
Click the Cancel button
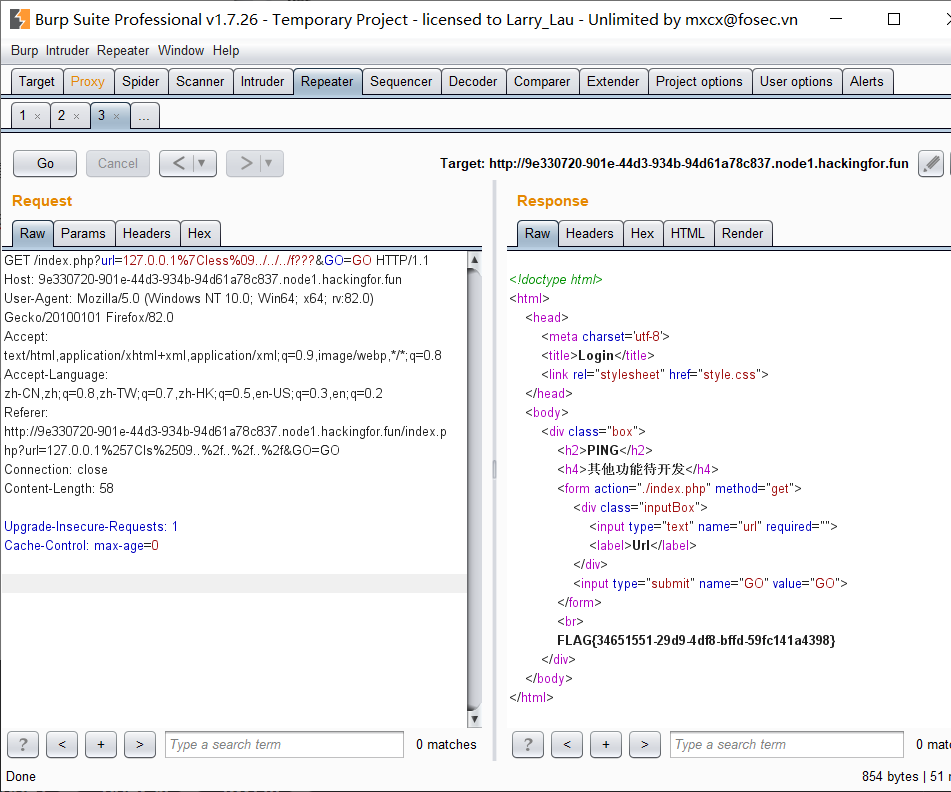[118, 163]
